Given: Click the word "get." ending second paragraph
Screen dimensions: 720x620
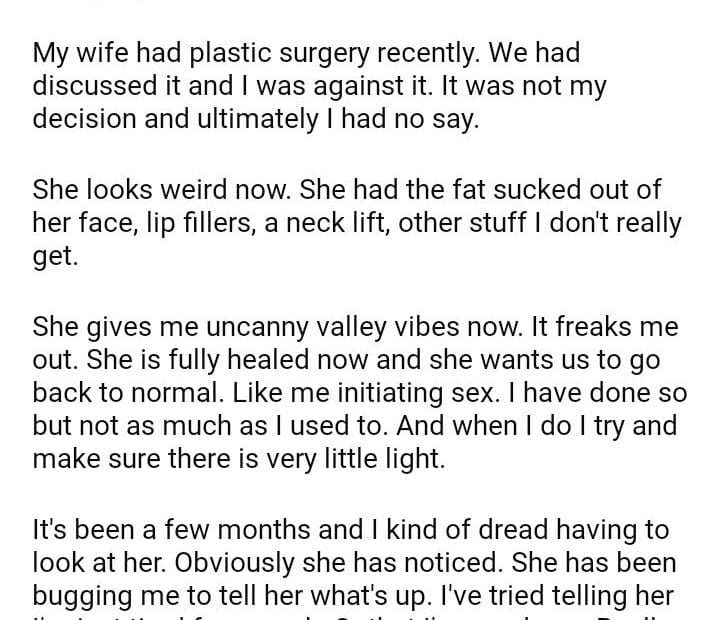Looking at the screenshot, I should click(x=54, y=255).
